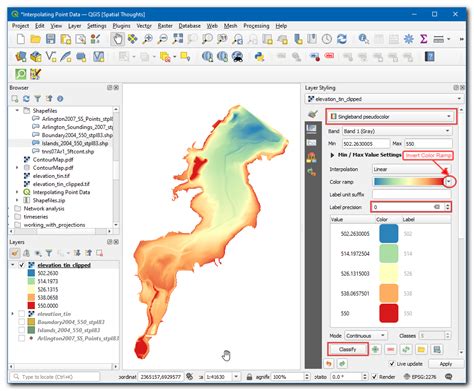Click the Classify button

tap(348, 349)
